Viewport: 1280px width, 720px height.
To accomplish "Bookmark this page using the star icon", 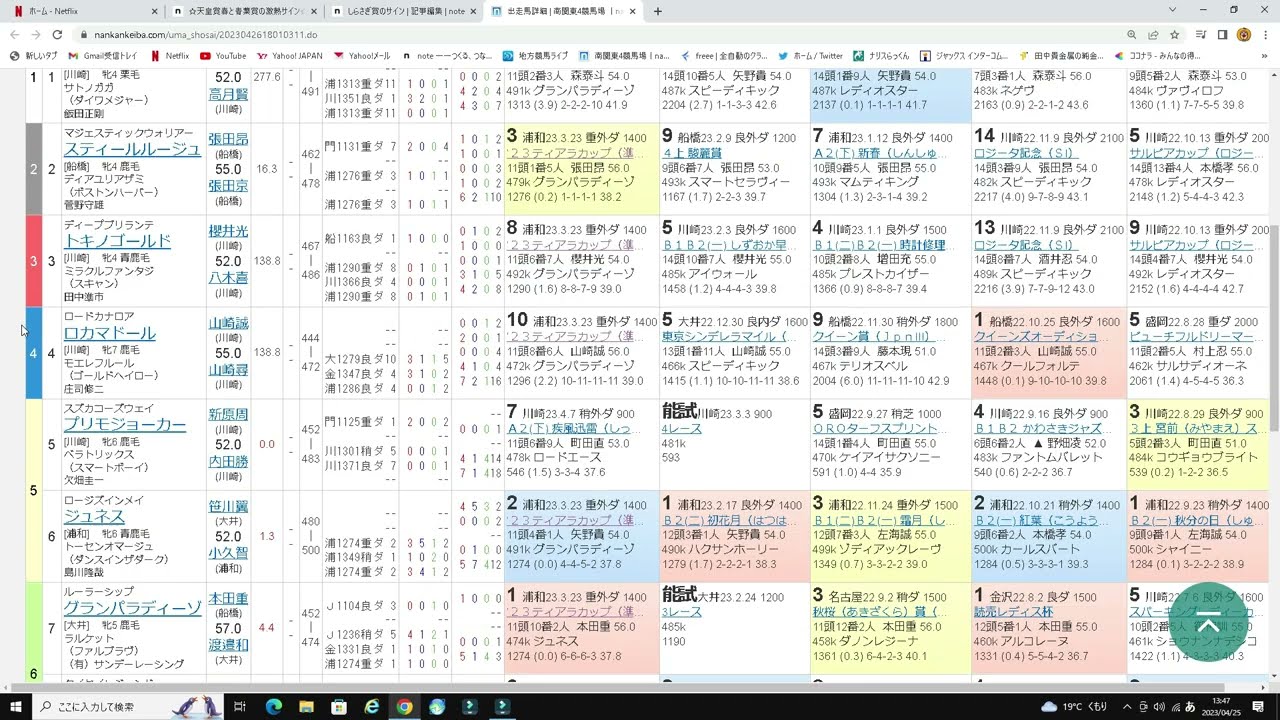I will [1174, 35].
